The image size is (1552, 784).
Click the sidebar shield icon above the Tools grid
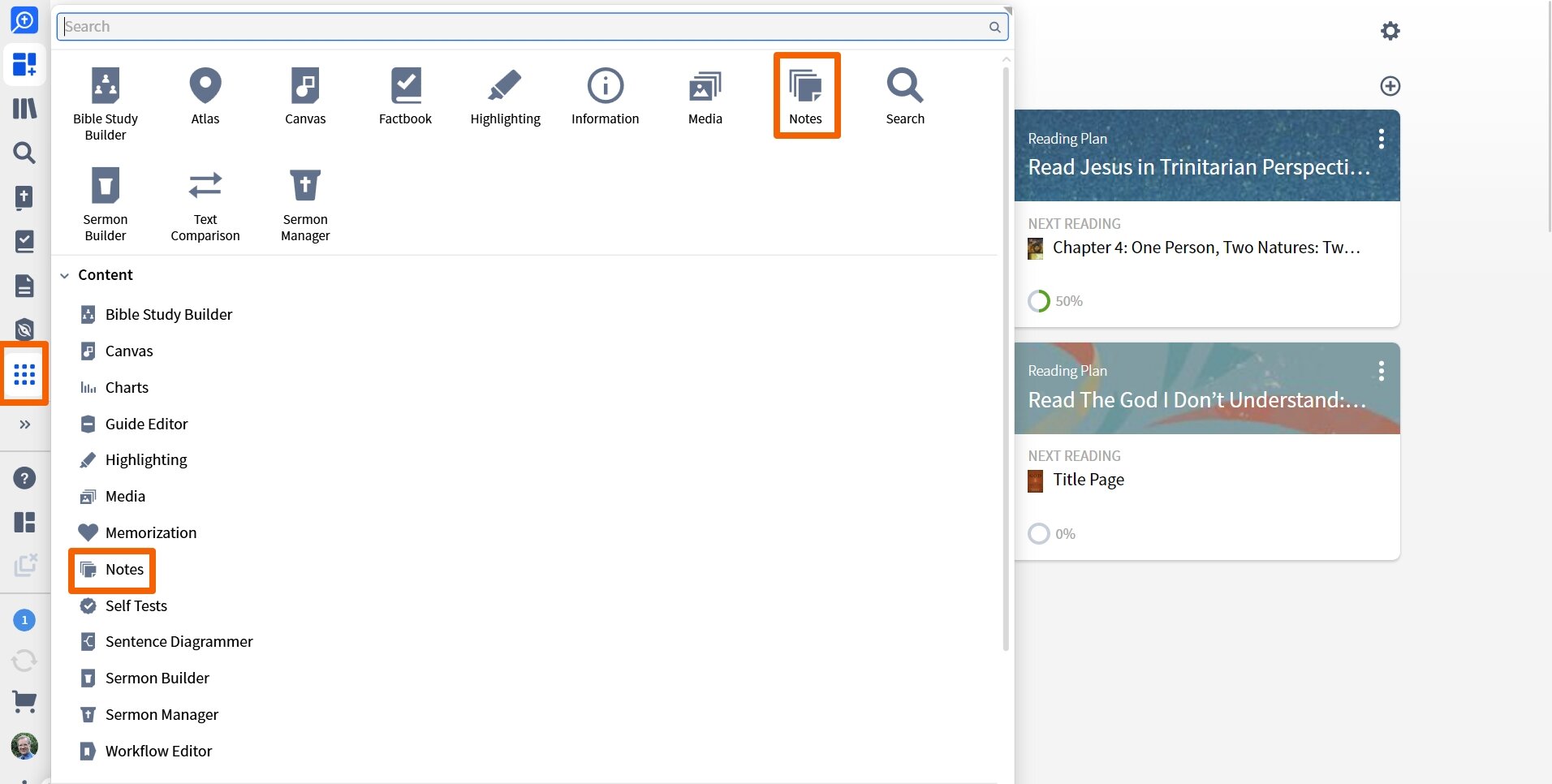[x=24, y=330]
